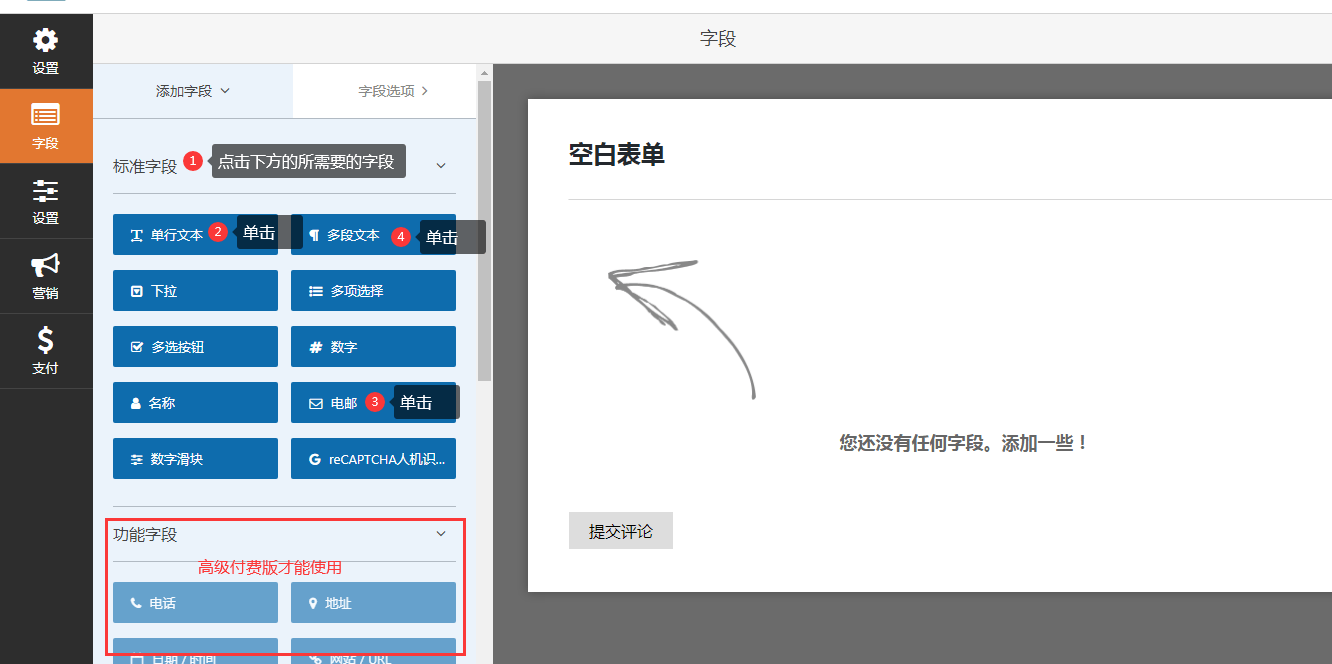Add a 单行文本 single line text field
Viewport: 1332px width, 664px height.
point(170,235)
